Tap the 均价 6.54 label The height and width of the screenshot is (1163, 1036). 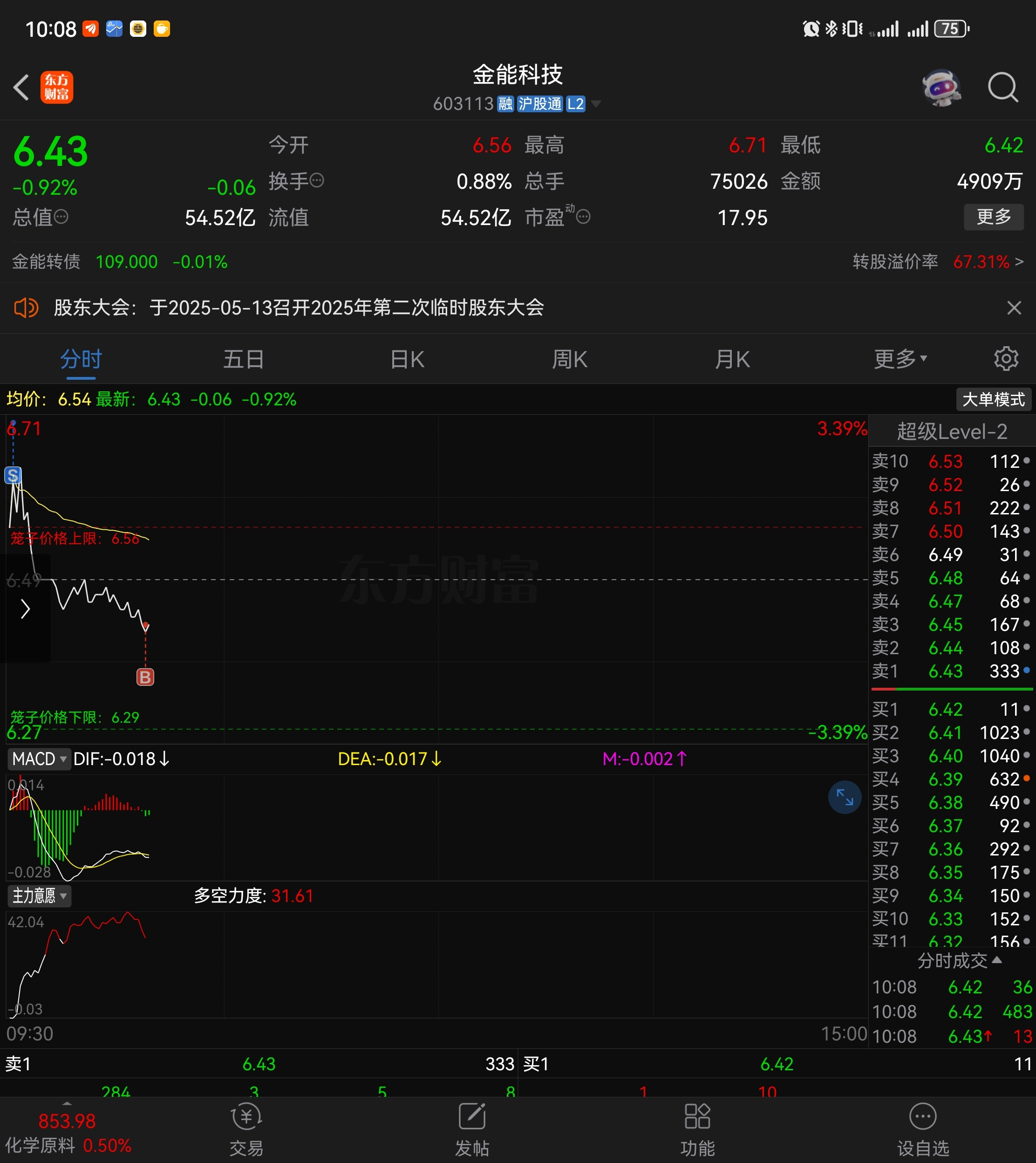49,400
